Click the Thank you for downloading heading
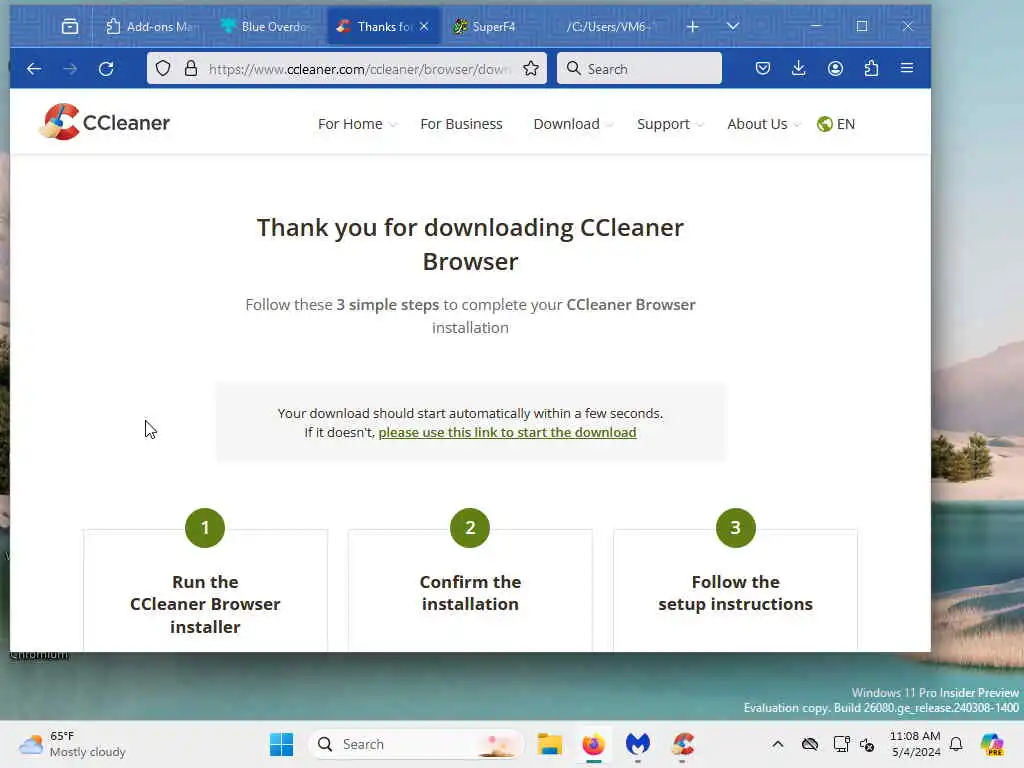This screenshot has width=1024, height=768. [470, 244]
